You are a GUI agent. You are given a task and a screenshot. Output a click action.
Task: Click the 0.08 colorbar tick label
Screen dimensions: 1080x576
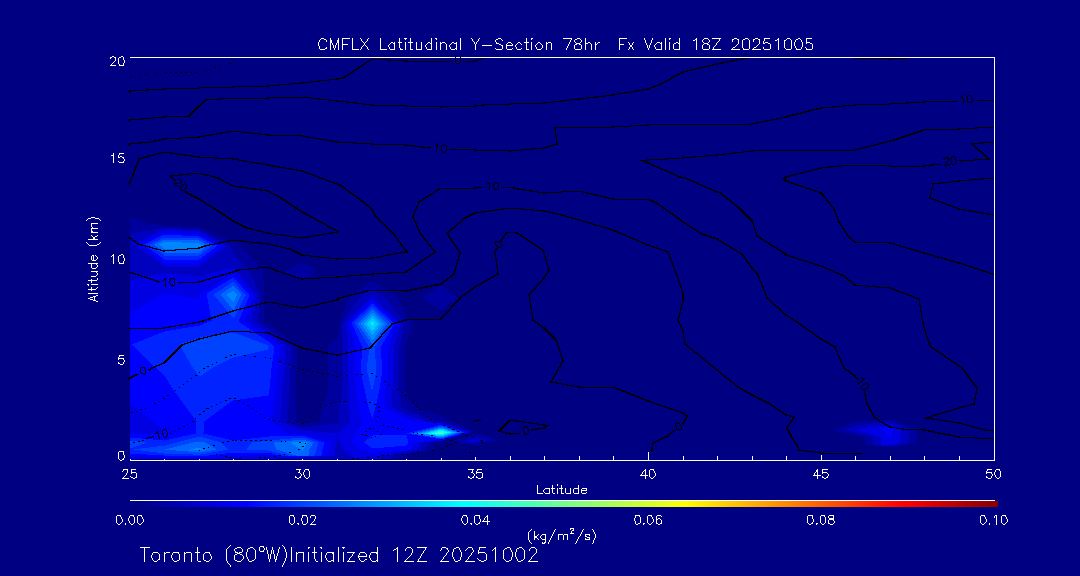click(x=821, y=520)
